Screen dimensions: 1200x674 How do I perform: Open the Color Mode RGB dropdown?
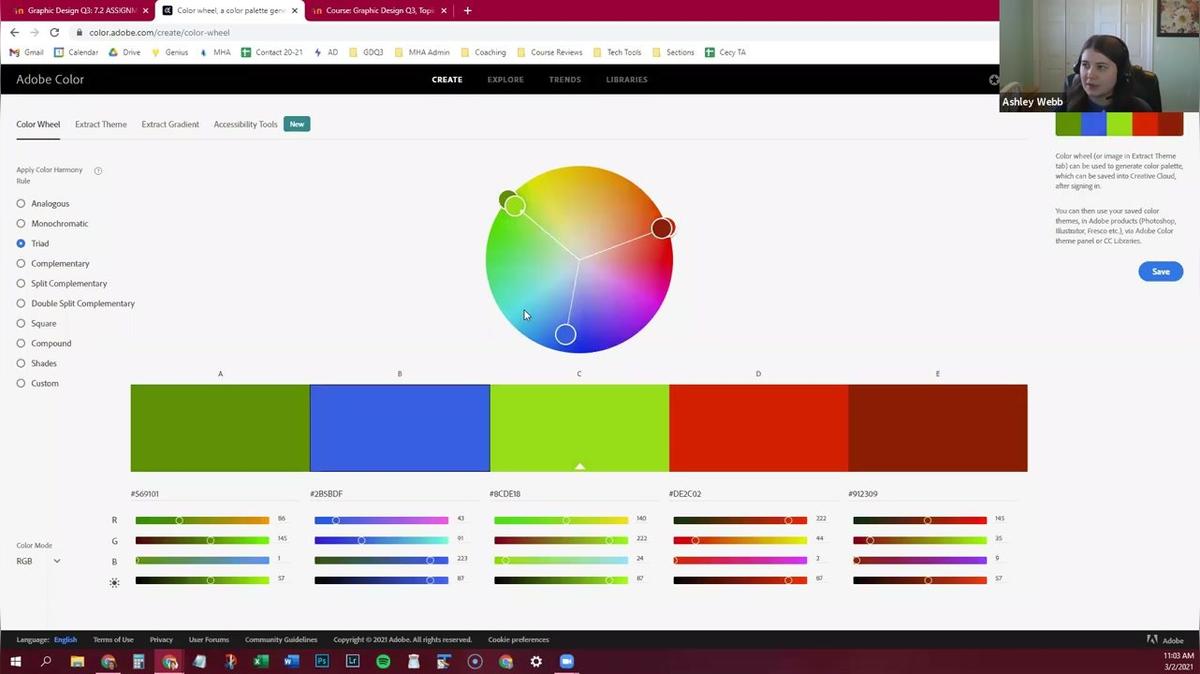click(x=38, y=561)
